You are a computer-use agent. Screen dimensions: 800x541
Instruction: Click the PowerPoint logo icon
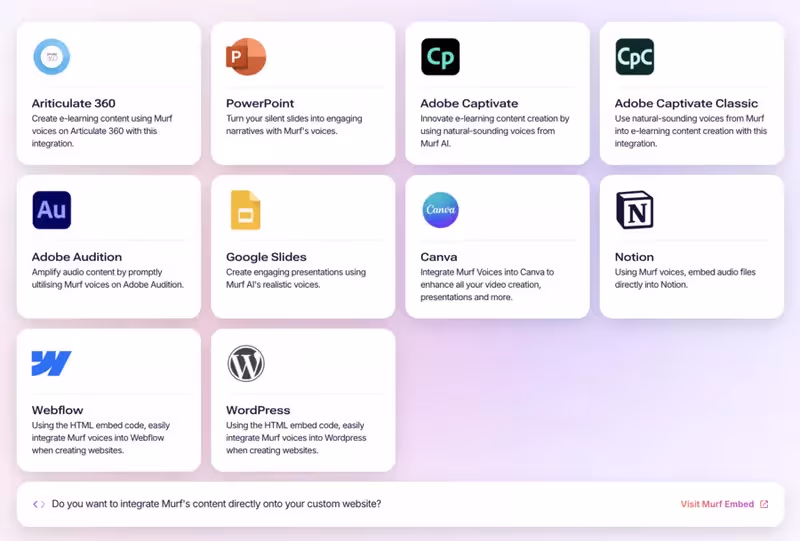[x=246, y=57]
